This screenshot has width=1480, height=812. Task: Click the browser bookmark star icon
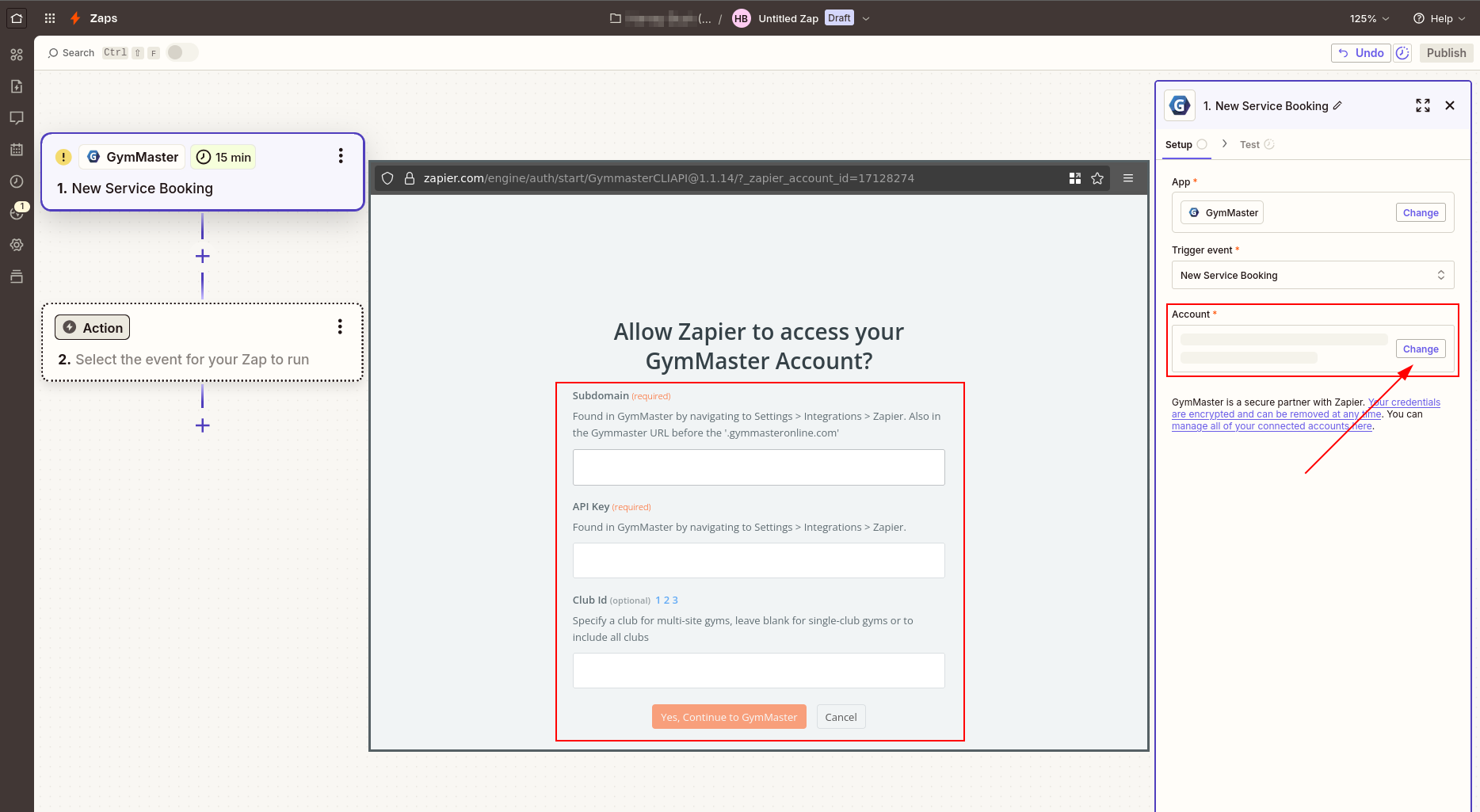pyautogui.click(x=1097, y=178)
